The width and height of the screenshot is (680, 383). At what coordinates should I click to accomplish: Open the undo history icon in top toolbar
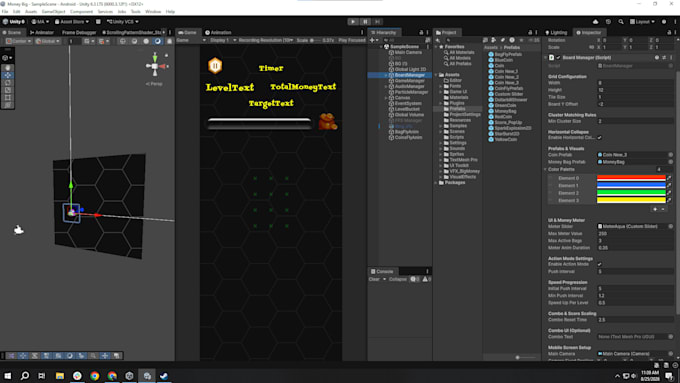point(608,22)
